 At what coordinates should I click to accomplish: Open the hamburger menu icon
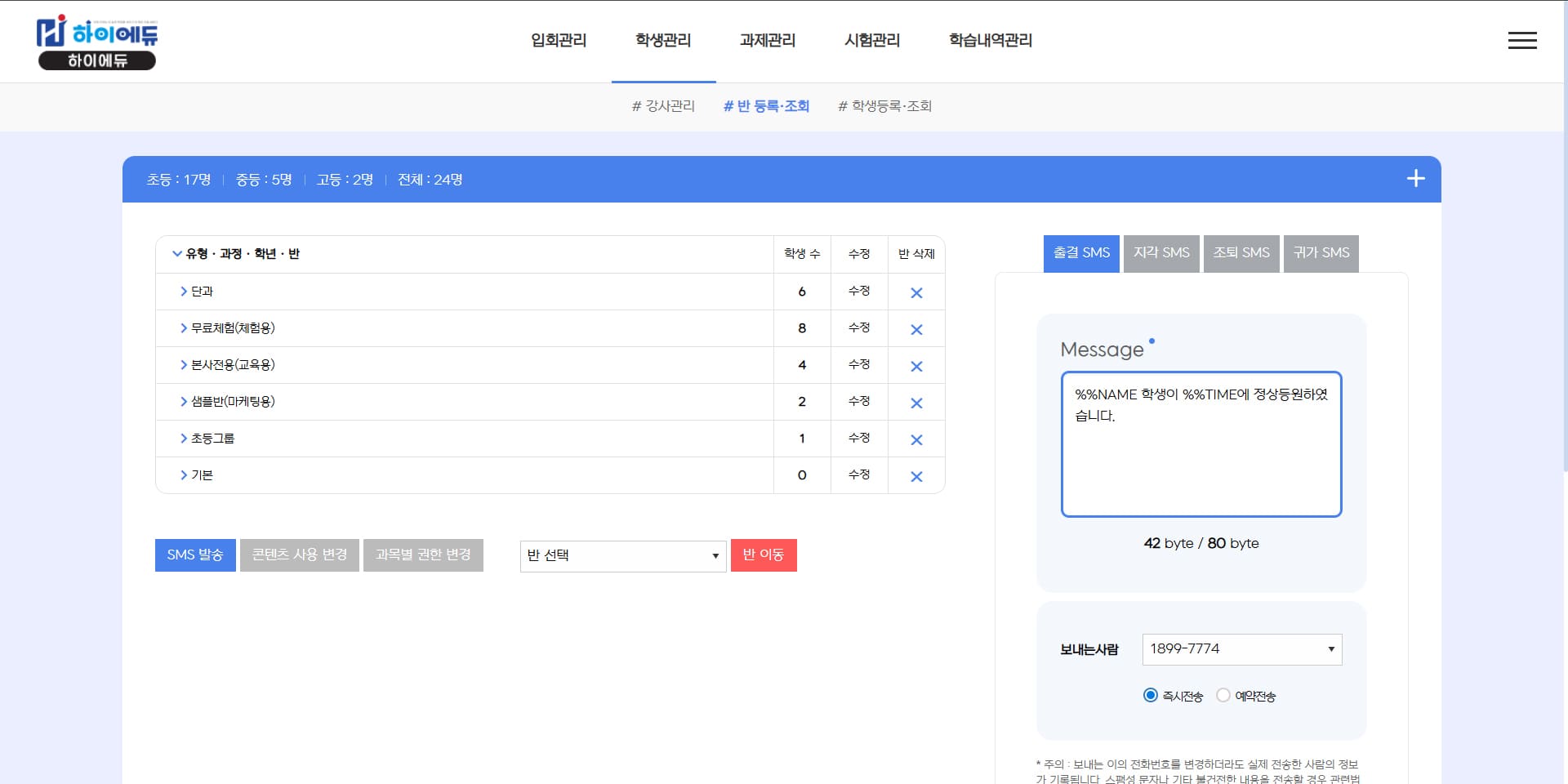[x=1521, y=41]
